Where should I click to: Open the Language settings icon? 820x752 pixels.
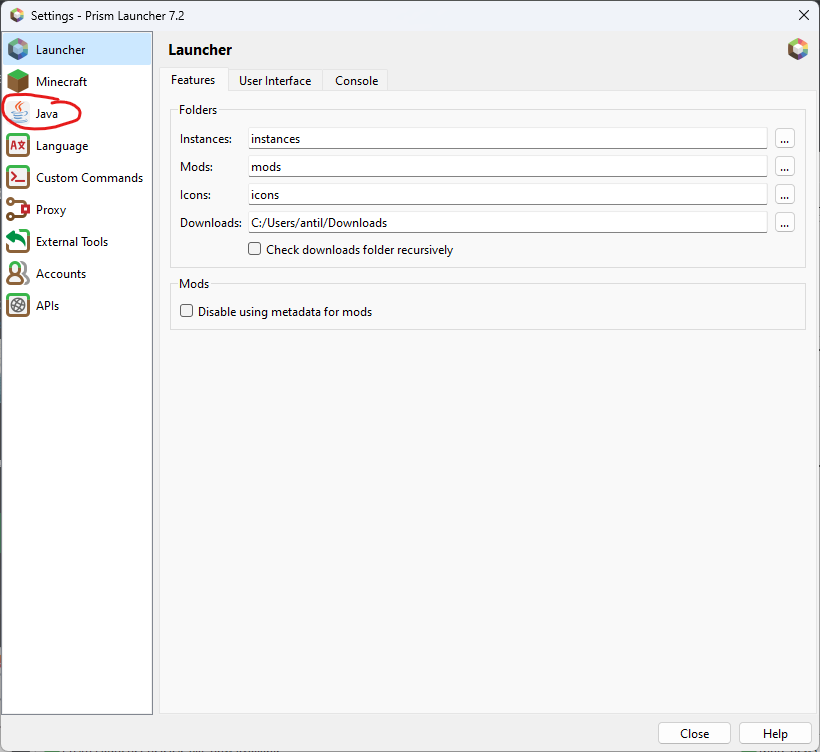[x=18, y=145]
